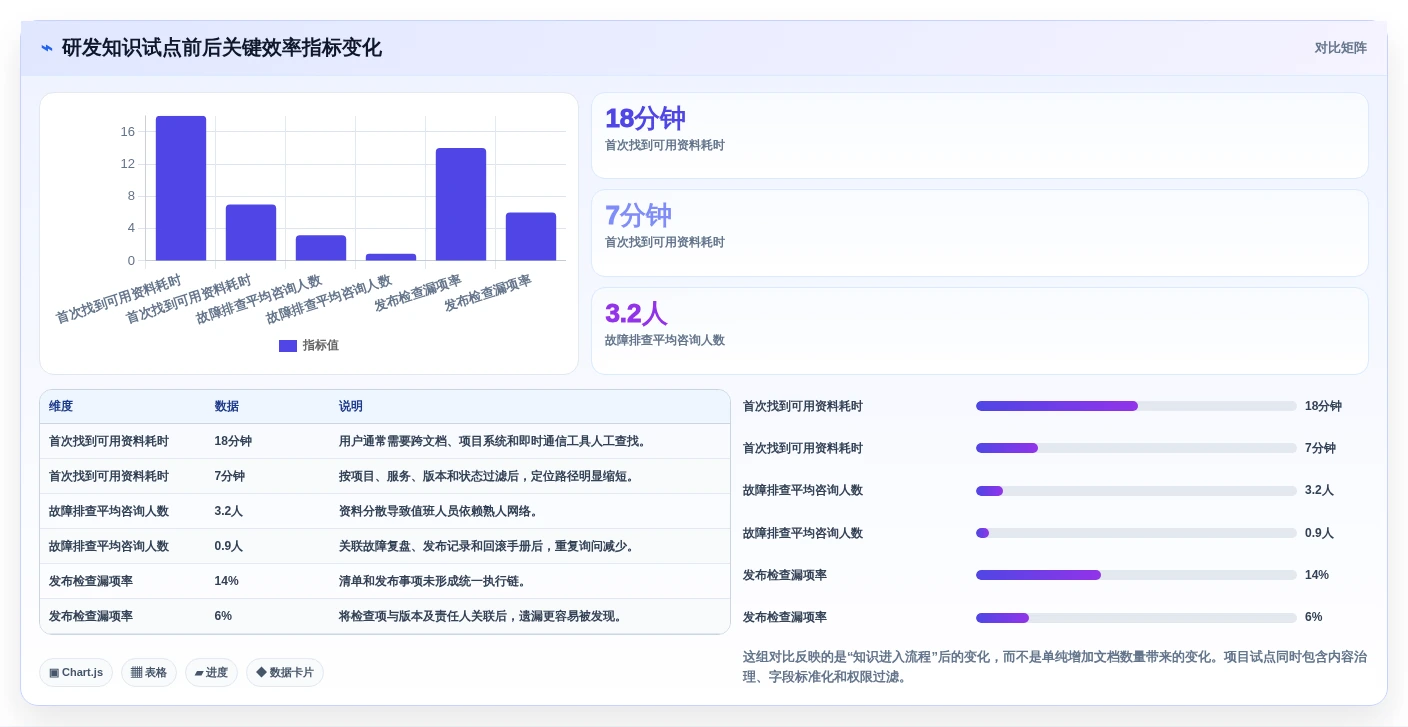Click the 说明 column header
Image resolution: width=1408 pixels, height=727 pixels.
pyautogui.click(x=351, y=406)
